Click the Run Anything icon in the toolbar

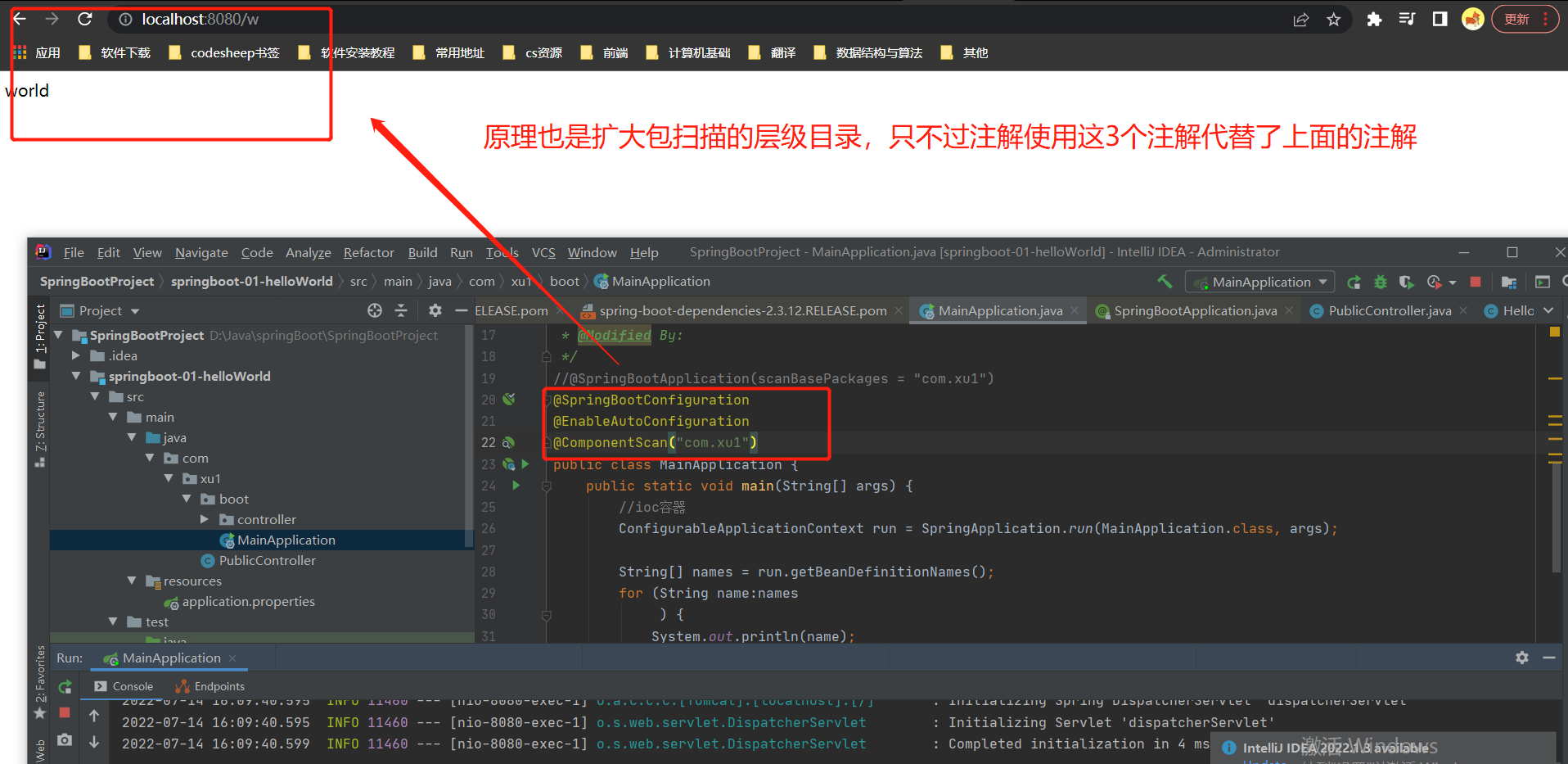[x=1543, y=282]
